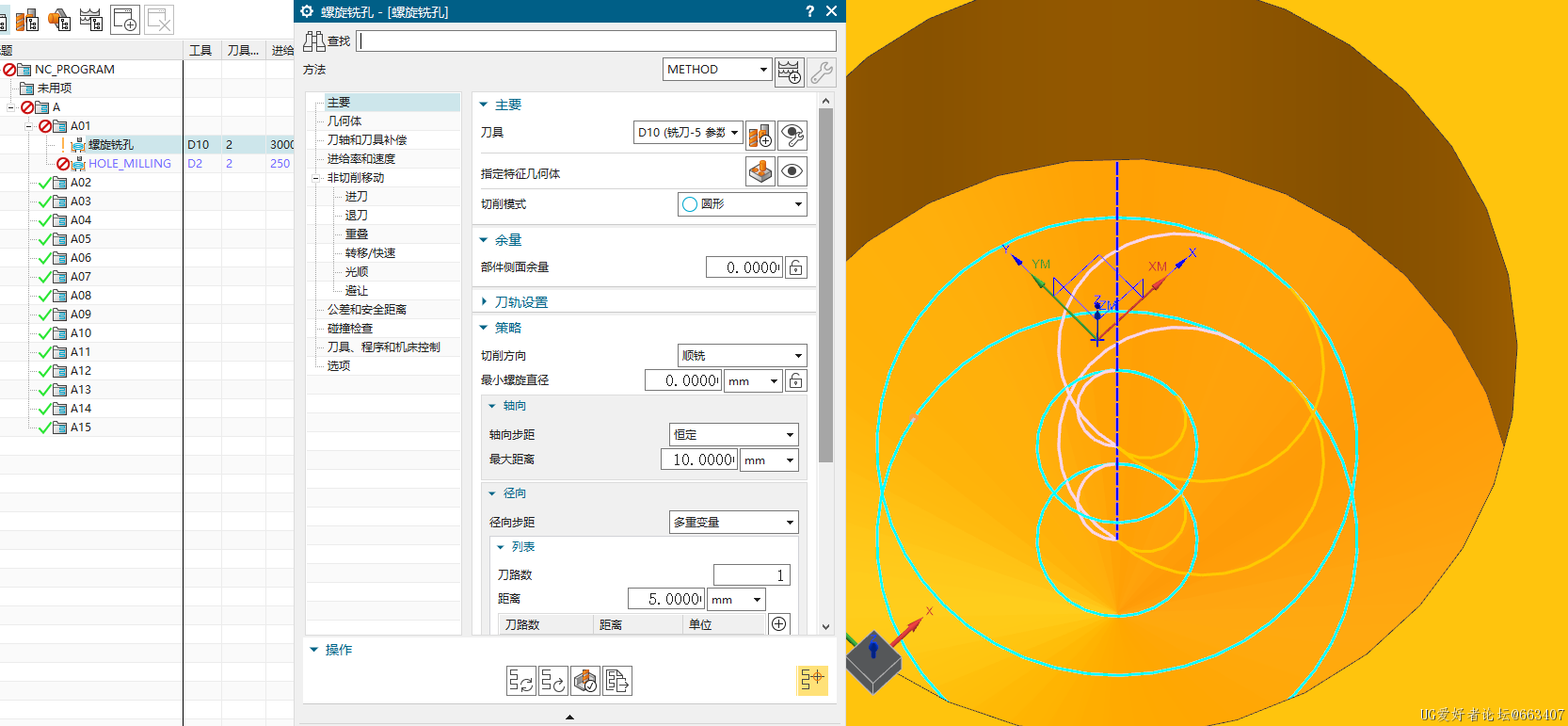Open the axial step 恒定 dropdown
Screen dimensions: 1568x726
coord(734,435)
